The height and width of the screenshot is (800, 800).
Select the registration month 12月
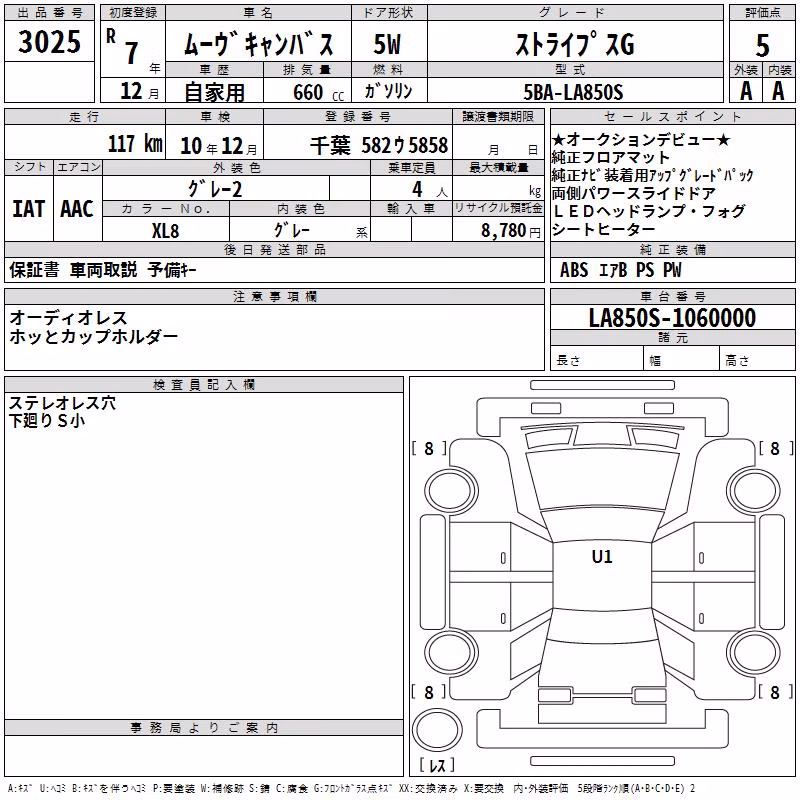[139, 91]
